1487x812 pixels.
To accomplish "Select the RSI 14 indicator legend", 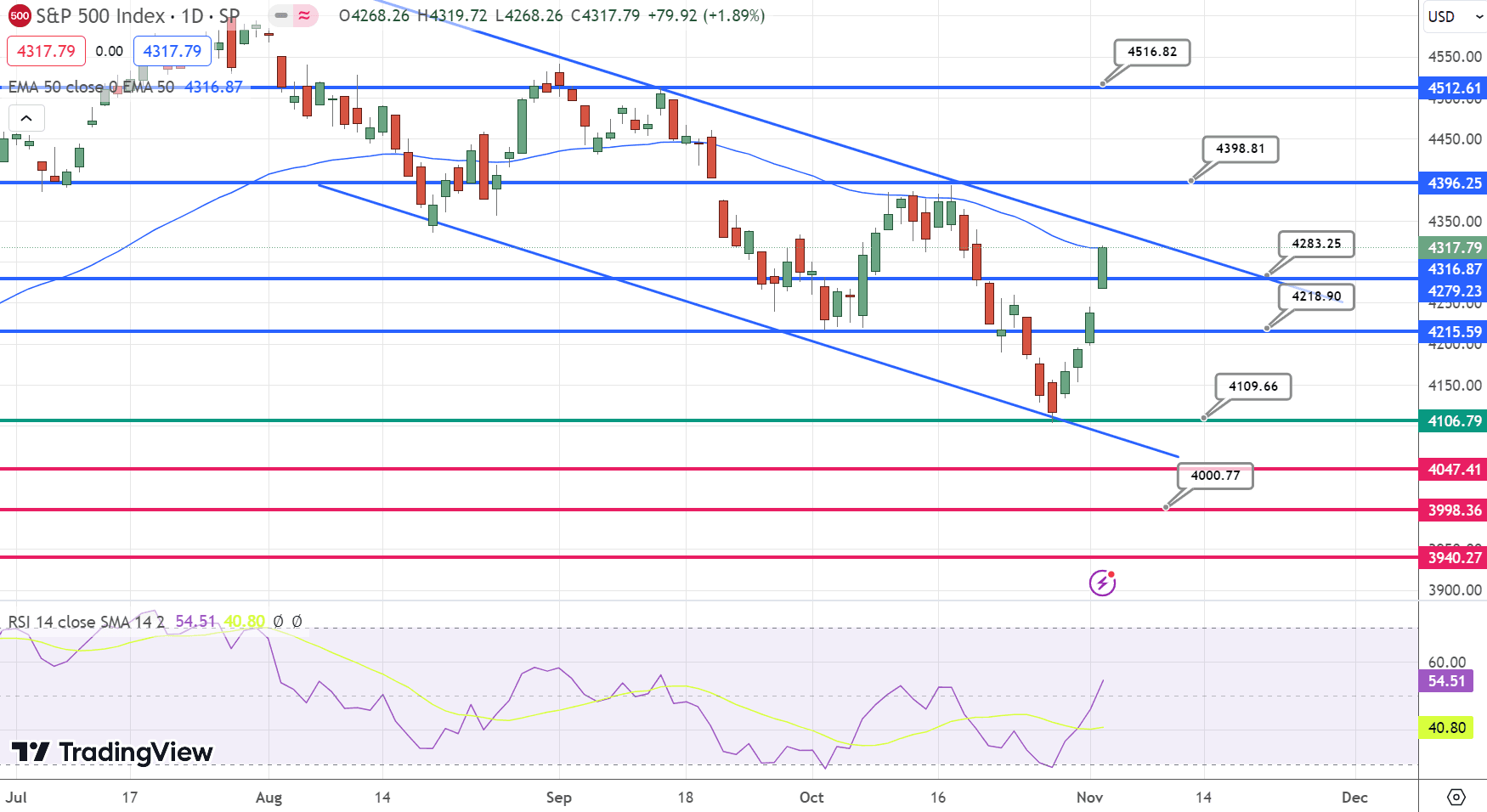I will pos(86,622).
